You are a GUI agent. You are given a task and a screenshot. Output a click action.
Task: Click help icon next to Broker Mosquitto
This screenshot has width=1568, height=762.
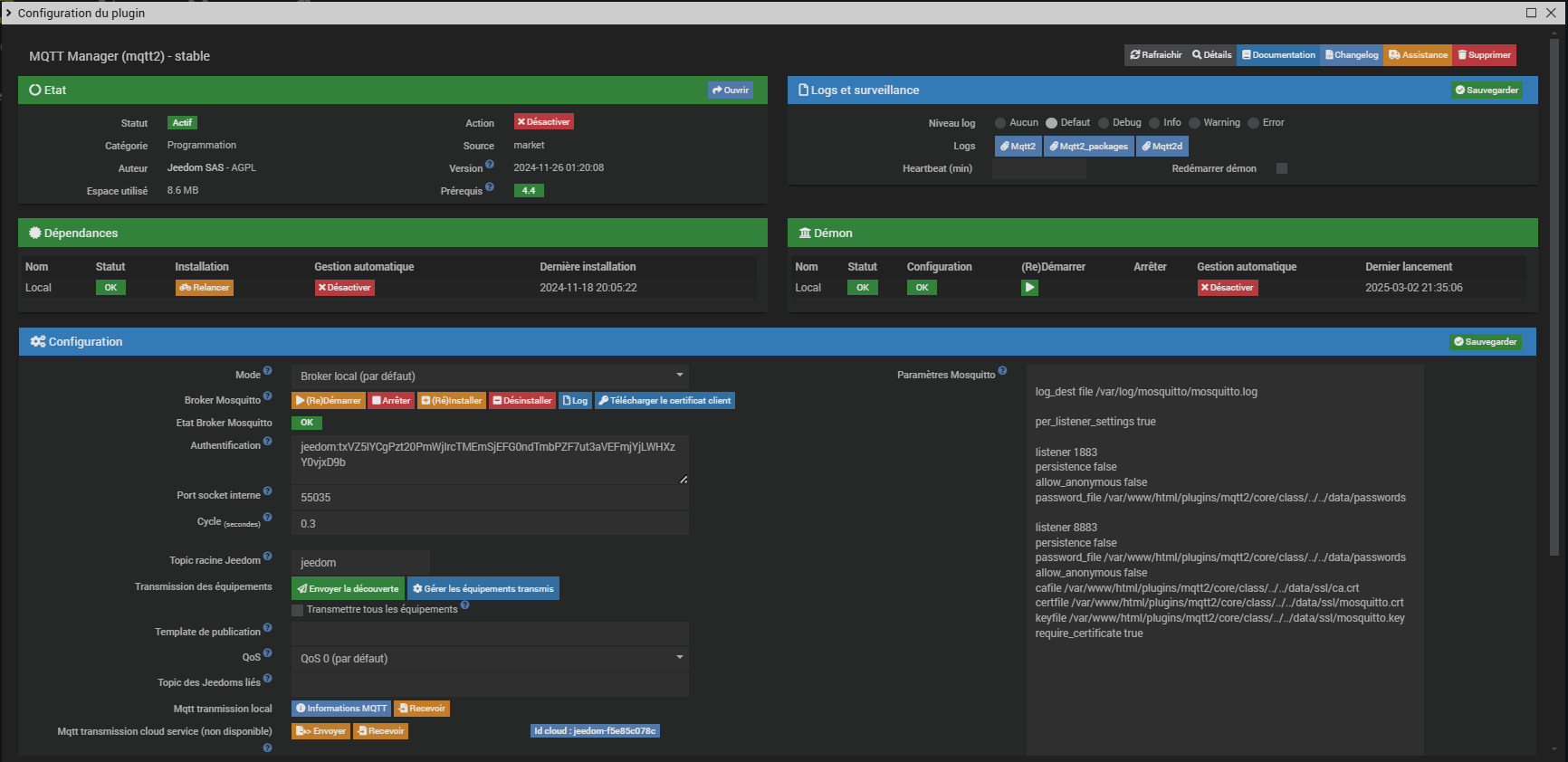267,396
